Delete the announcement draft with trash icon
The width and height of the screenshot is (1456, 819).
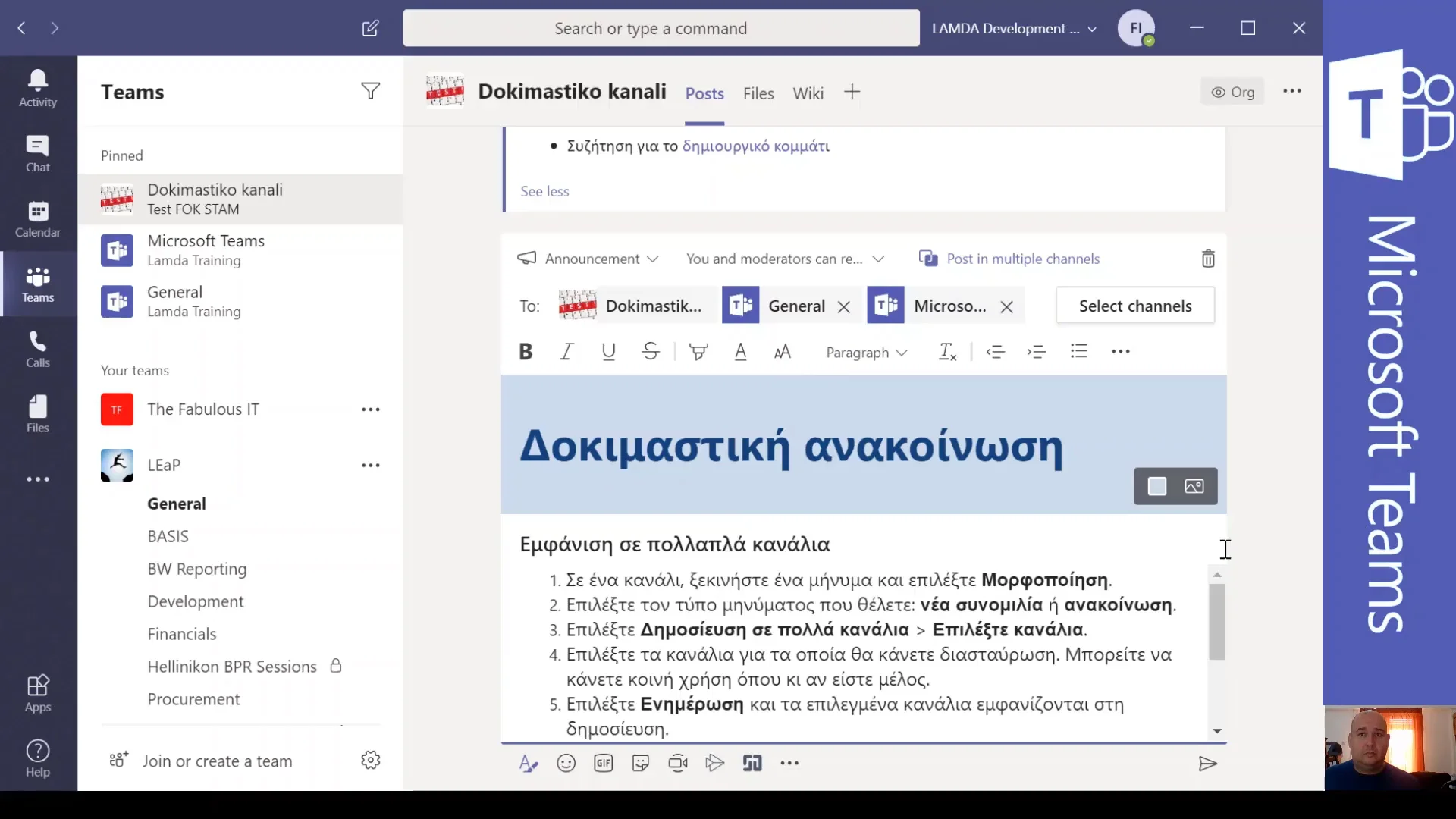point(1208,259)
